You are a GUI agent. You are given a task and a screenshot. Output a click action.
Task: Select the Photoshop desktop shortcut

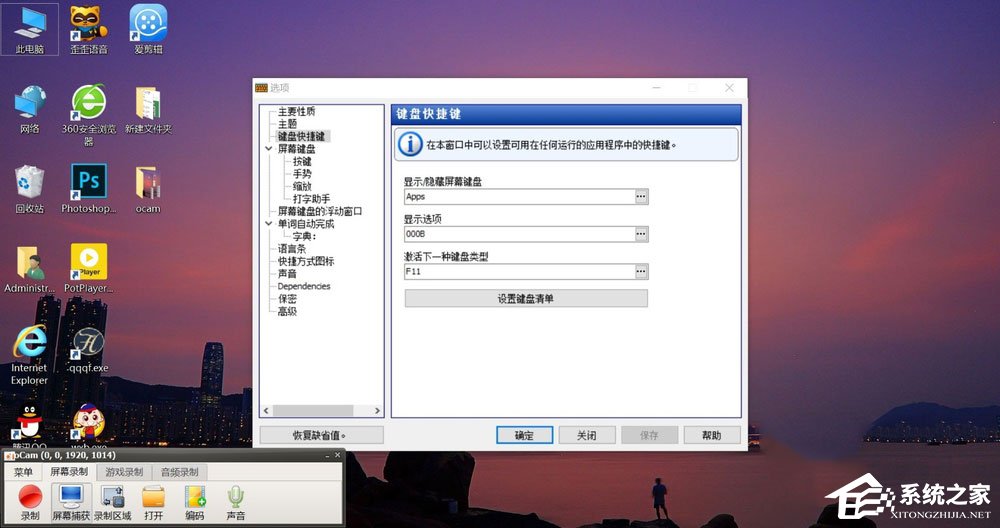pos(89,189)
